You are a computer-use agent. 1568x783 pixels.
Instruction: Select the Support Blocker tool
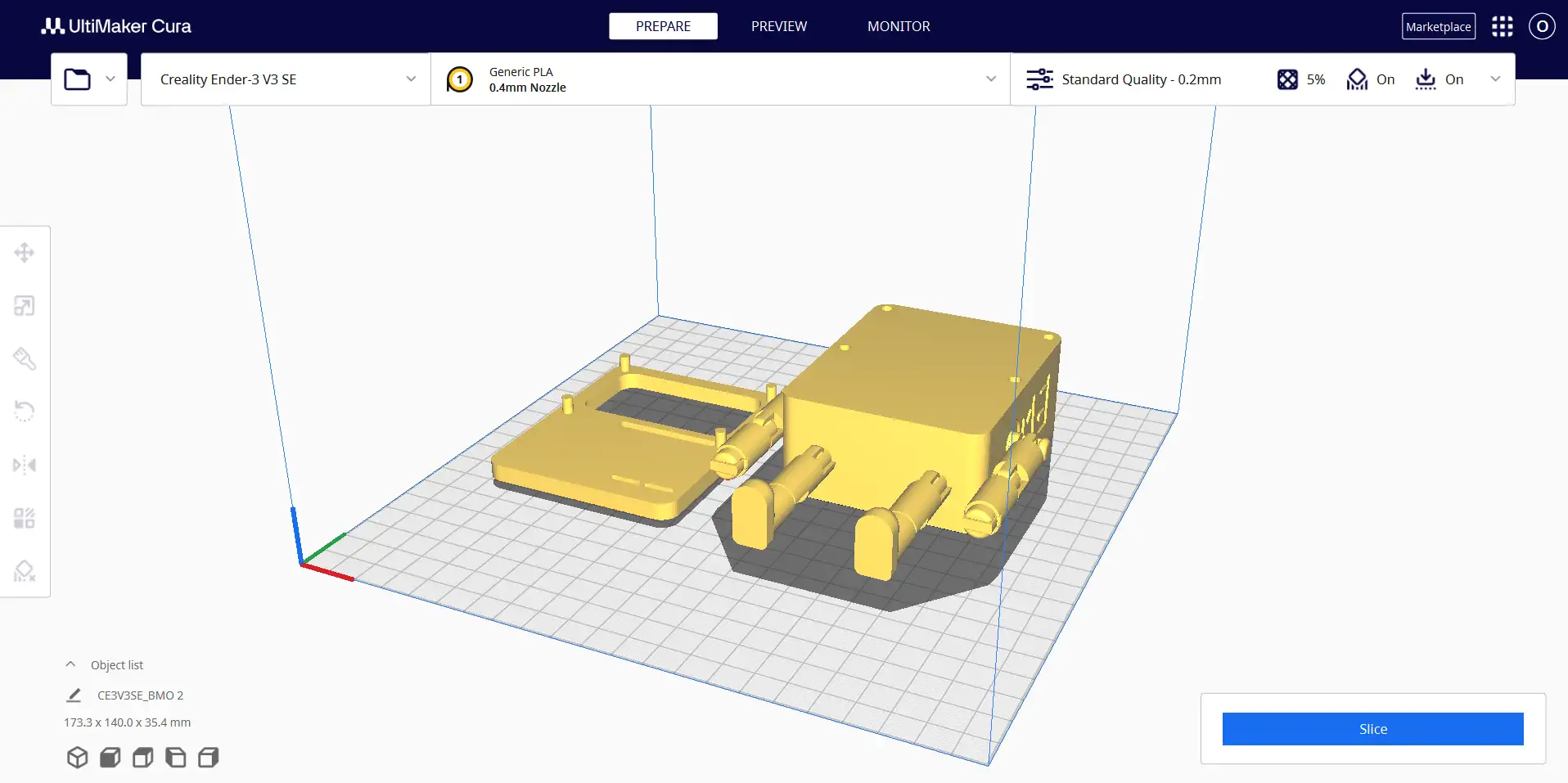[x=25, y=571]
